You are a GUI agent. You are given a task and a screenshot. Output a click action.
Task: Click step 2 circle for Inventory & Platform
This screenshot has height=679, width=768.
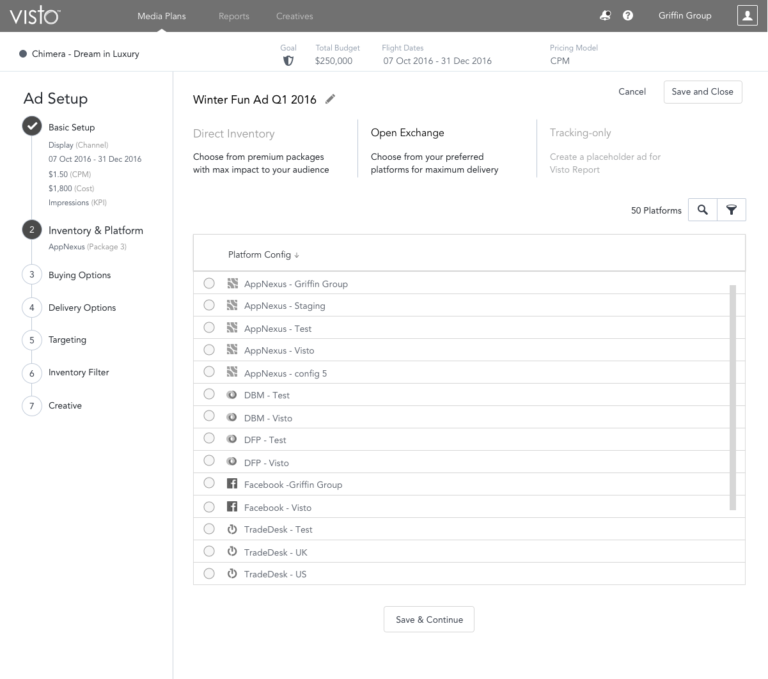[x=32, y=230]
